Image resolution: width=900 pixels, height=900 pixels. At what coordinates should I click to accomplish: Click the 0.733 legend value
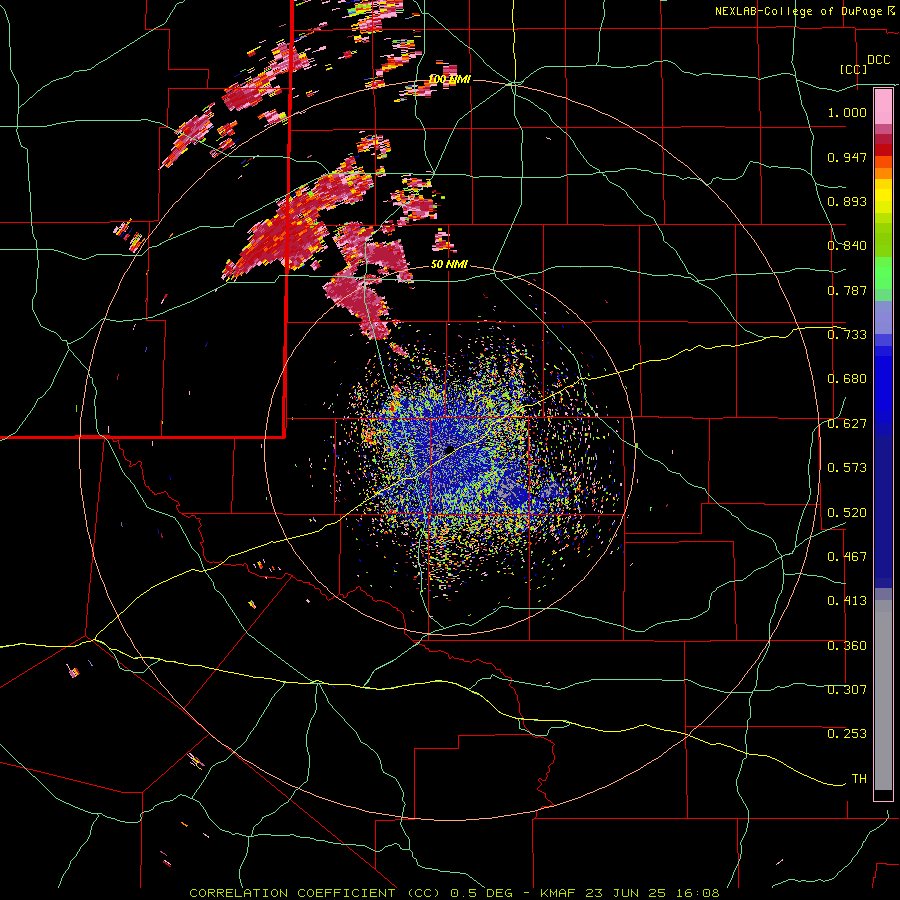click(847, 334)
